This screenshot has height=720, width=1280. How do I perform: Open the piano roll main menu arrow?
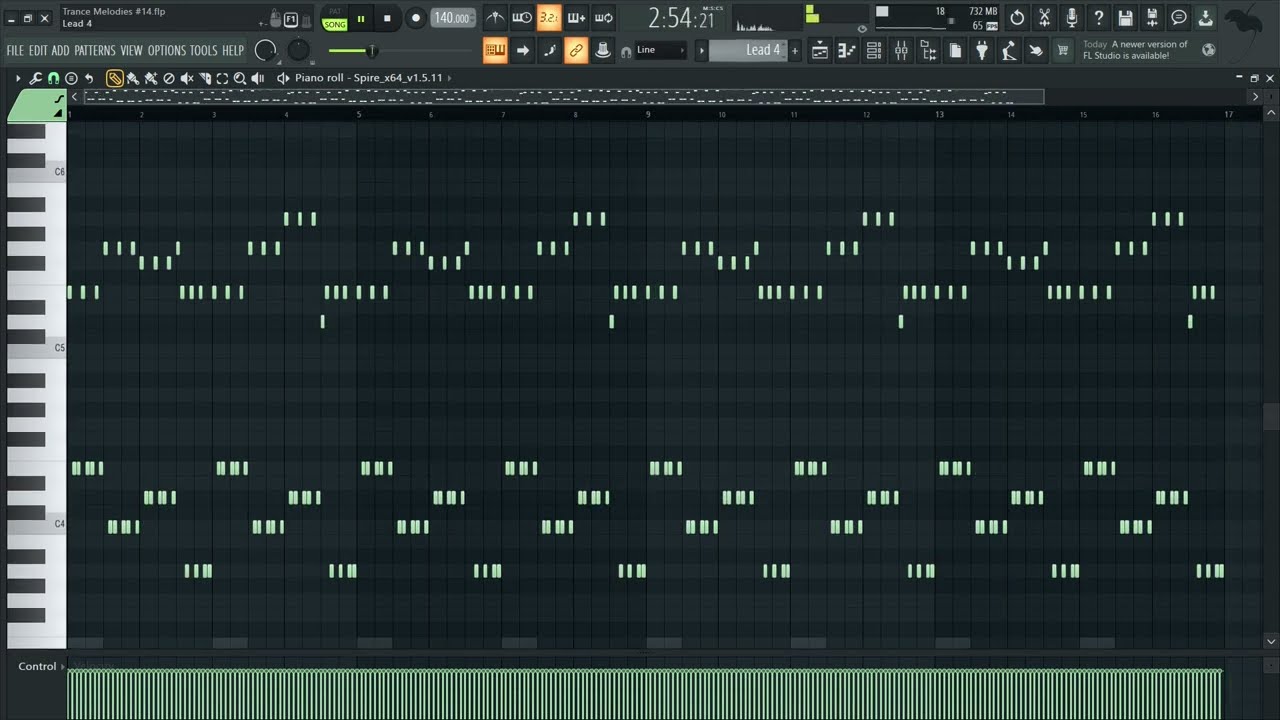[18, 78]
